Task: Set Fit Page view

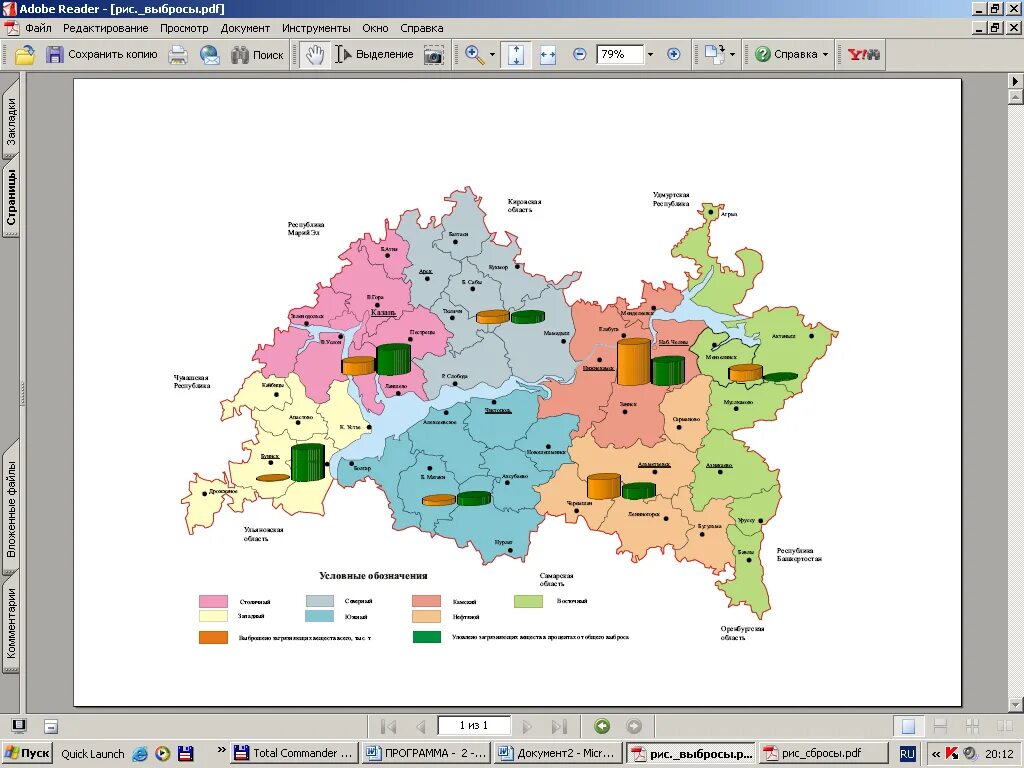Action: pyautogui.click(x=516, y=55)
